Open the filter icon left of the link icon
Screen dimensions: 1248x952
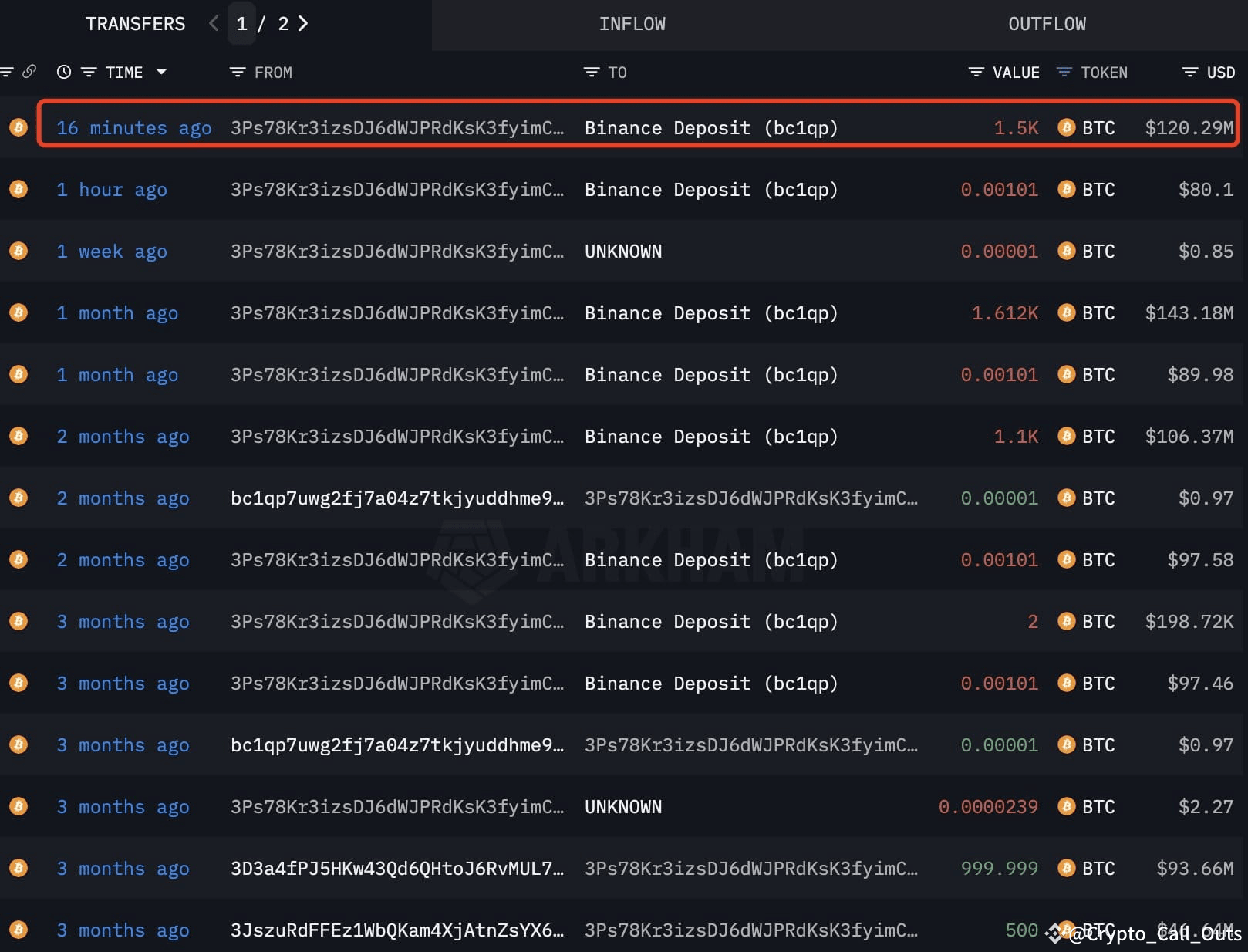click(x=7, y=73)
